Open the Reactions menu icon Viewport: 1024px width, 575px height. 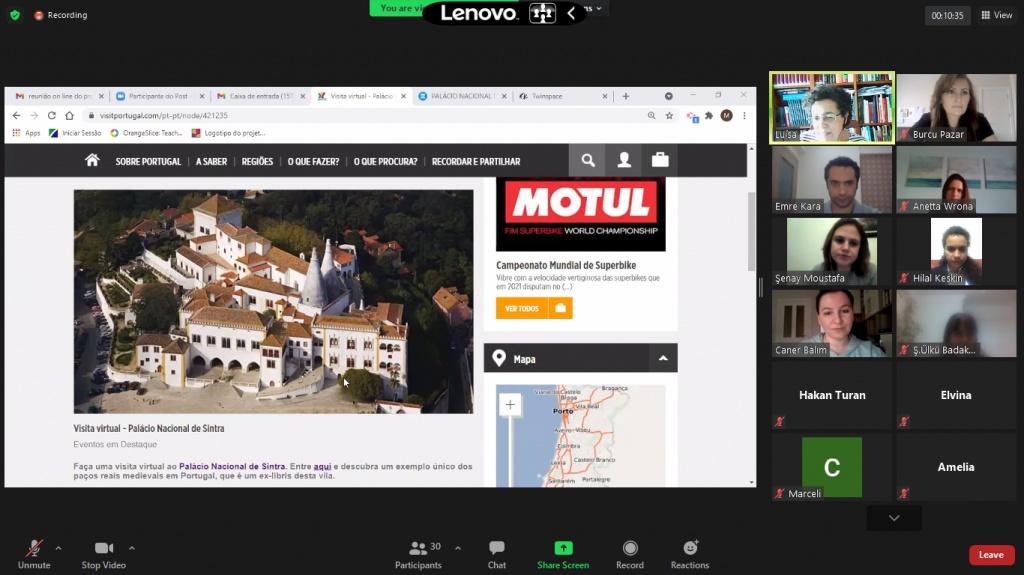[x=690, y=549]
